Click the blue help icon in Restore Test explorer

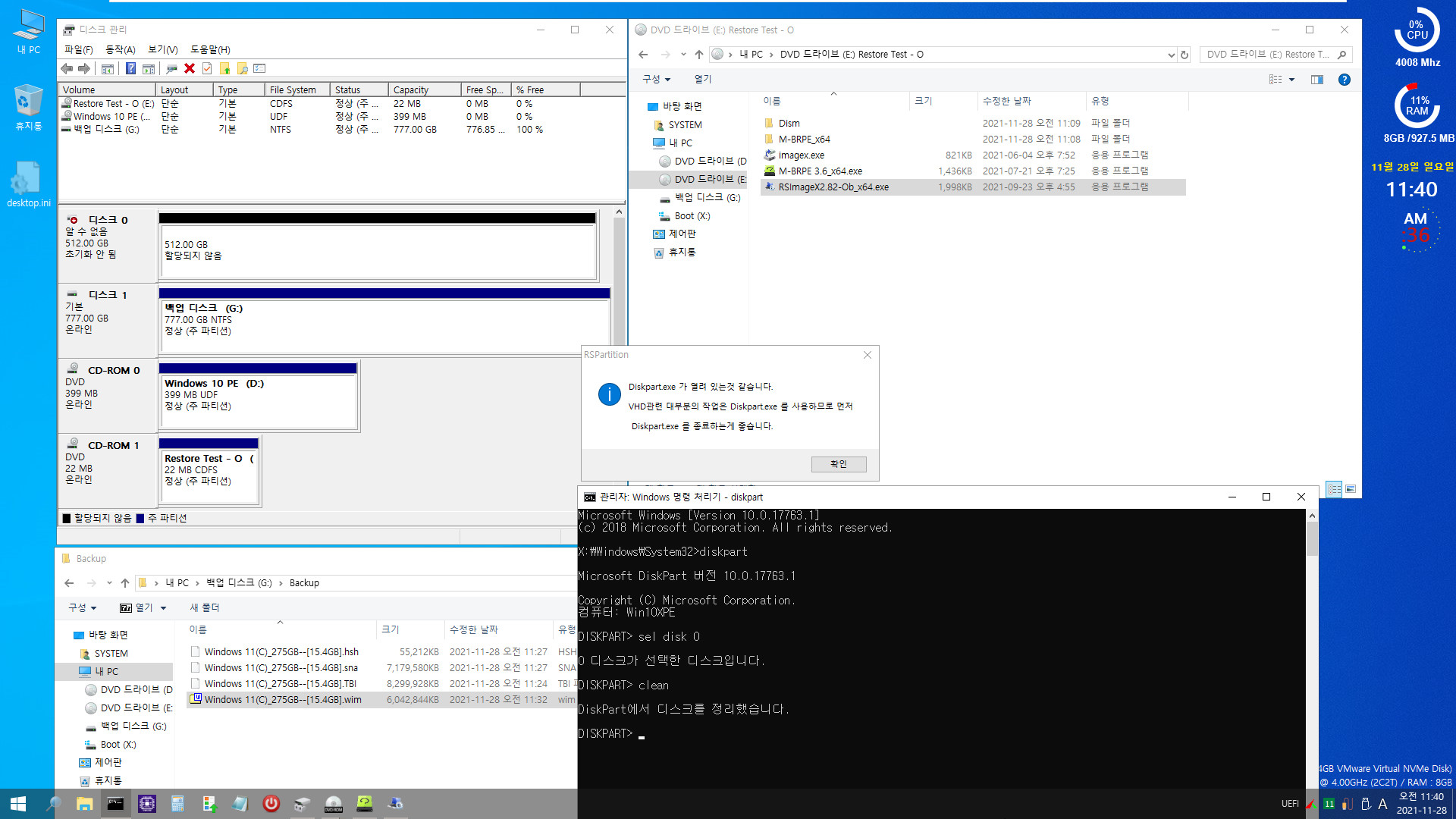coord(1344,80)
